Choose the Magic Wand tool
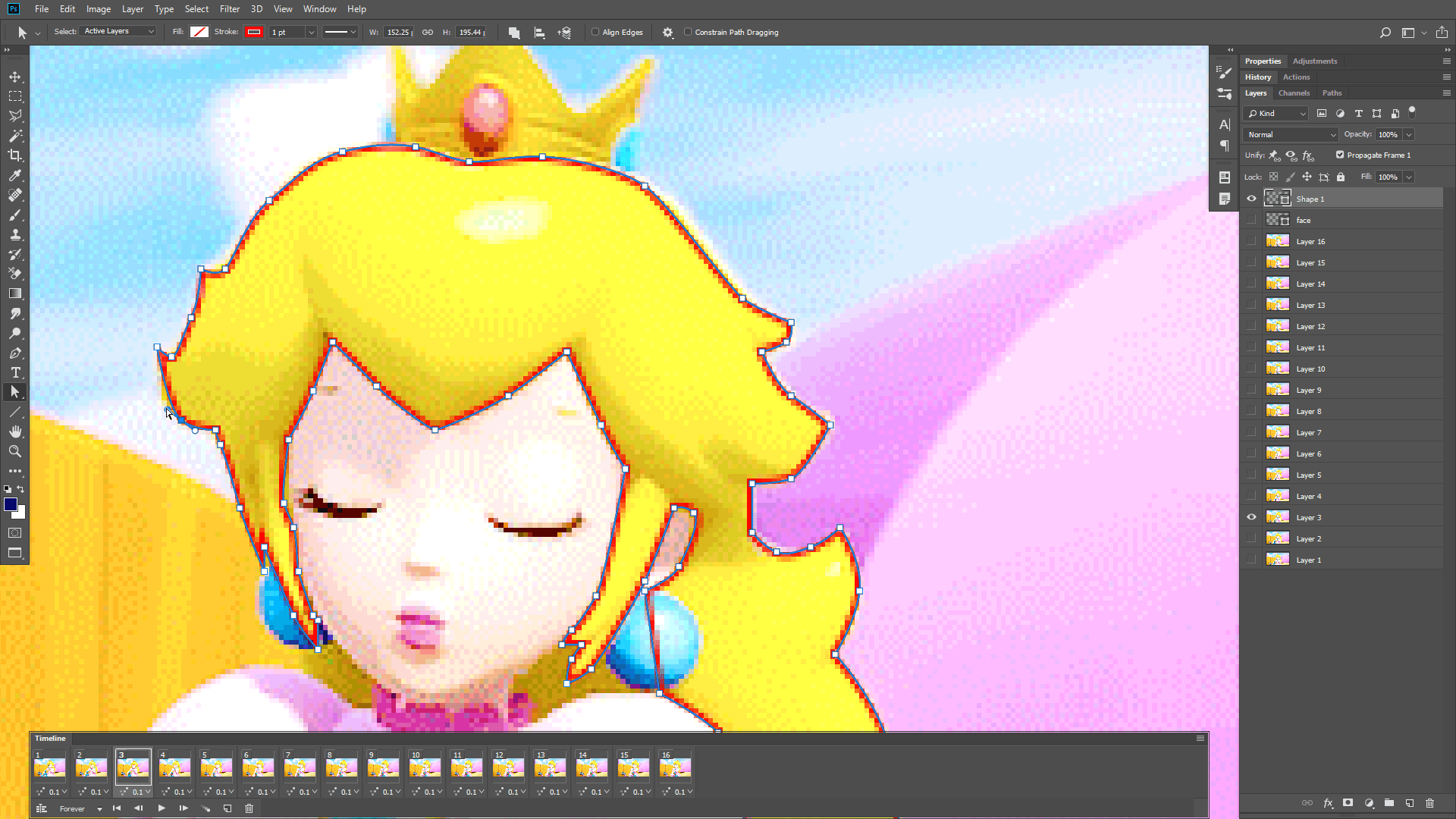 point(15,136)
